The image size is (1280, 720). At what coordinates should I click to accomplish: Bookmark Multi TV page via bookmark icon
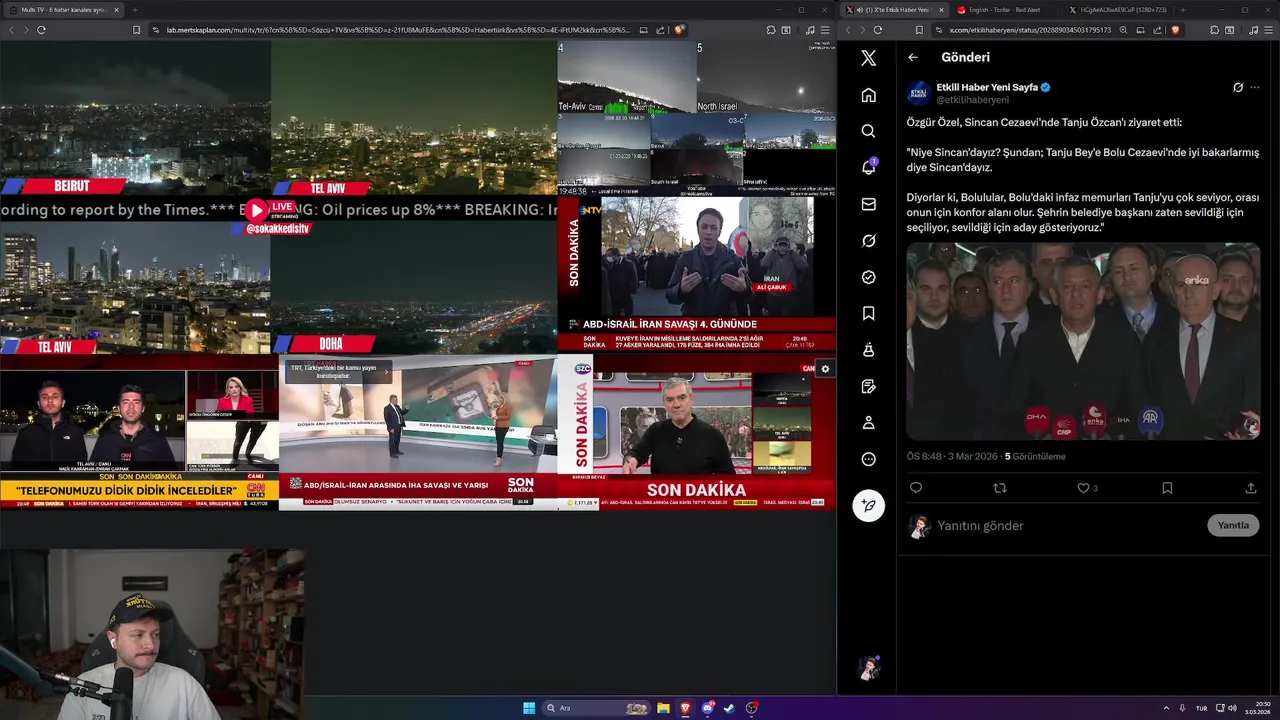[x=136, y=30]
